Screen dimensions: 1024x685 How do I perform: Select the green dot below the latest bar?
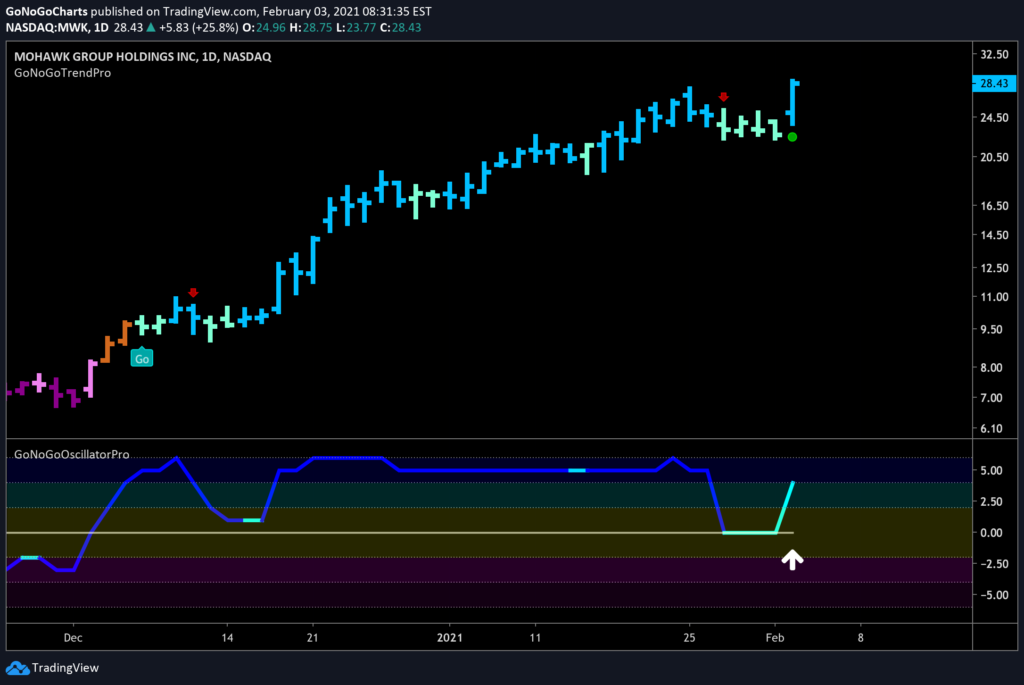[792, 137]
